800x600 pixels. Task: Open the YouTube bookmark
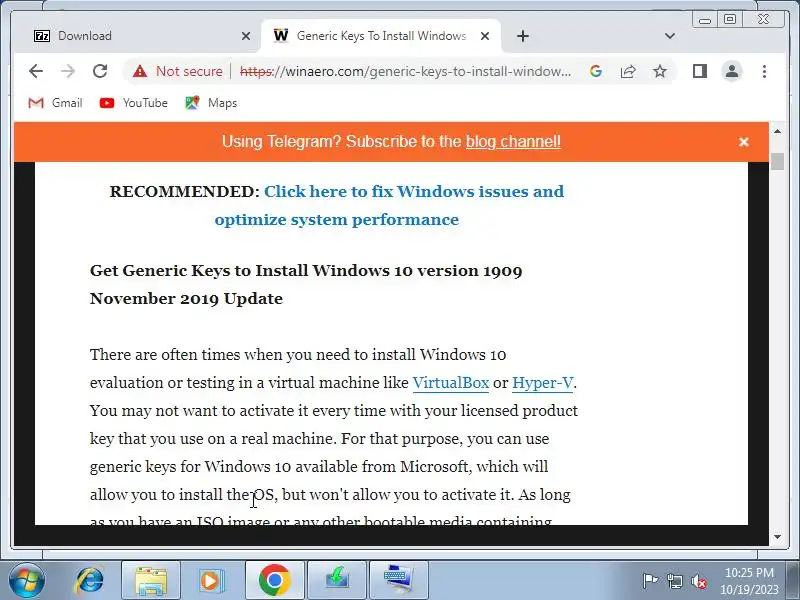point(134,103)
